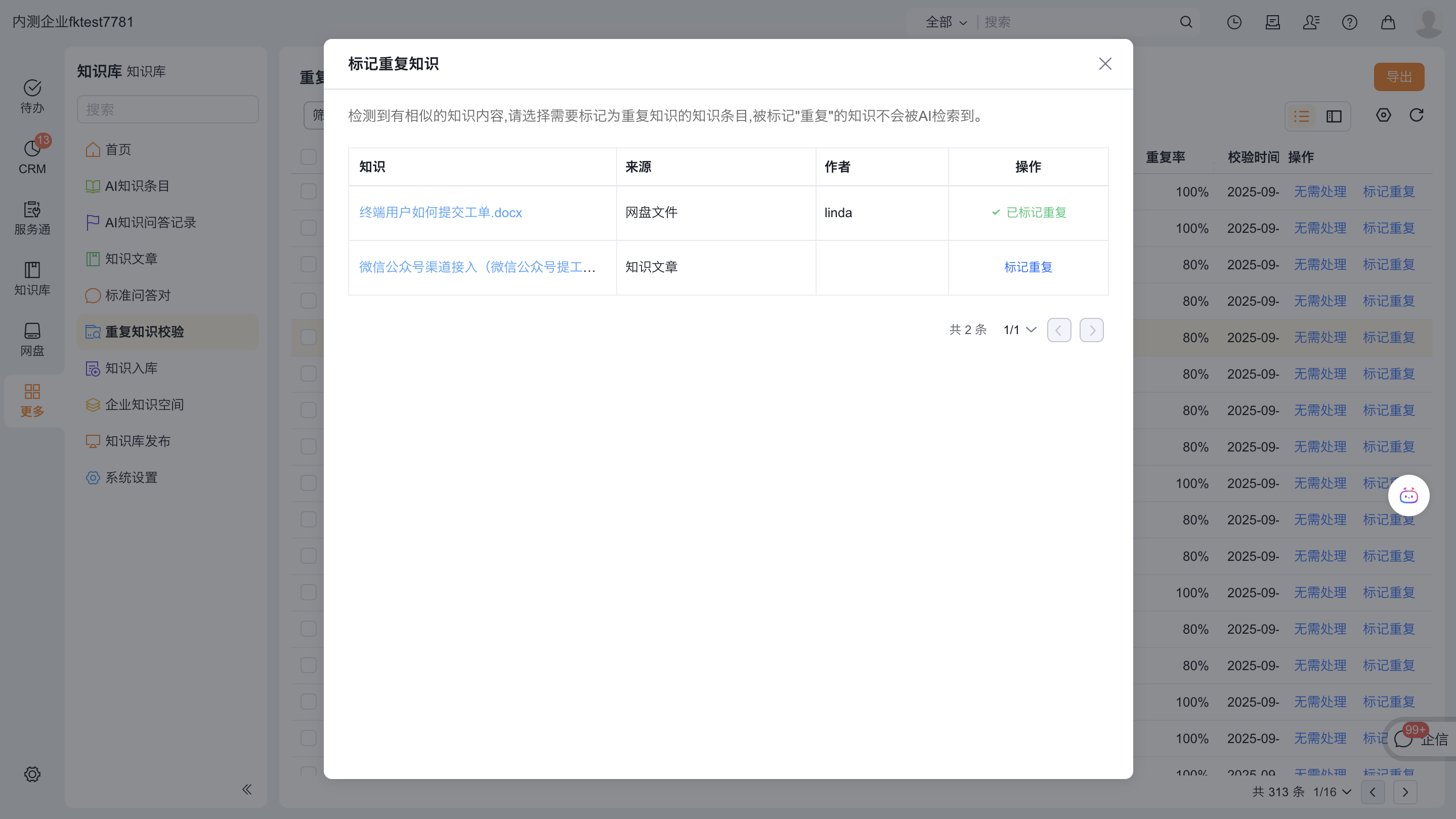Close the 标记重复知识 dialog

1104,64
